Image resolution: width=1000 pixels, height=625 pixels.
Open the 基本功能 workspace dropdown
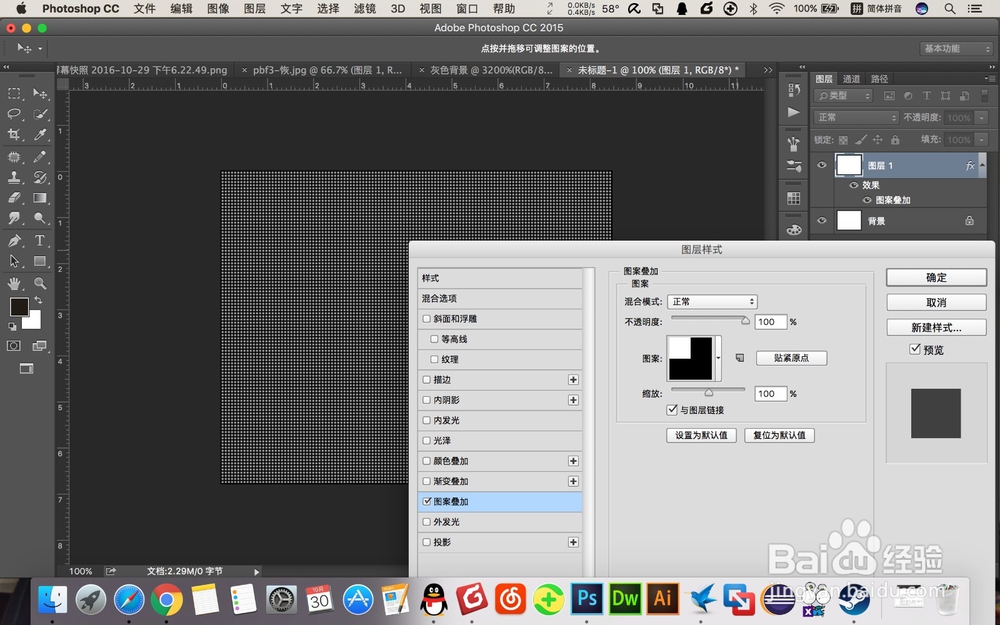pyautogui.click(x=956, y=48)
